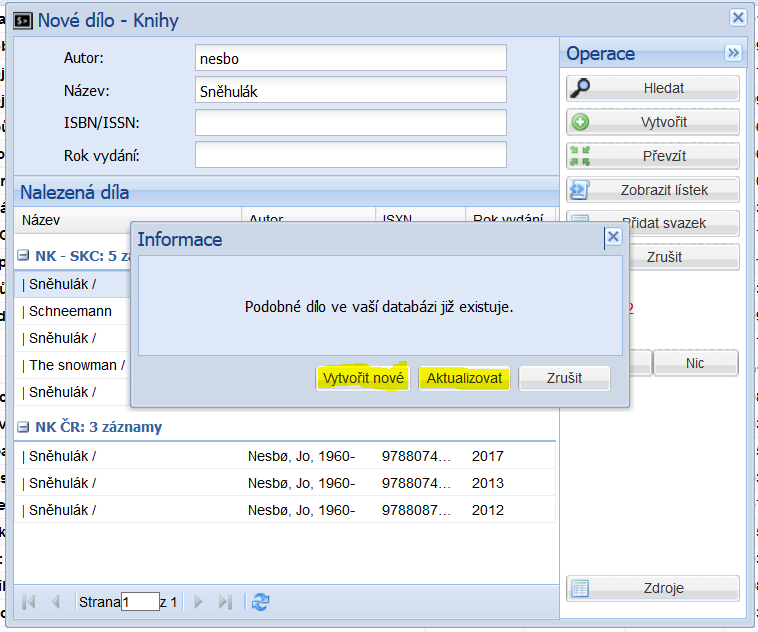Click Aktualizovat in the Informace dialog
The image size is (758, 632).
pos(464,378)
